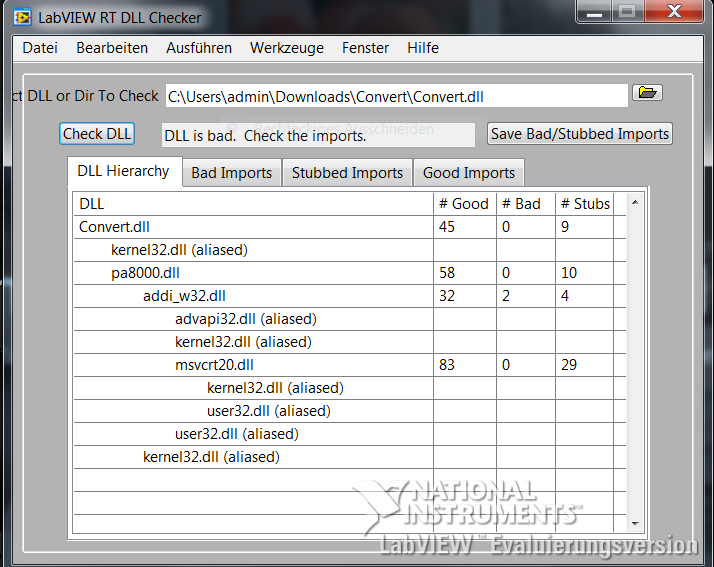Click the table scrollbar down arrow
This screenshot has height=567, width=714.
pyautogui.click(x=635, y=524)
